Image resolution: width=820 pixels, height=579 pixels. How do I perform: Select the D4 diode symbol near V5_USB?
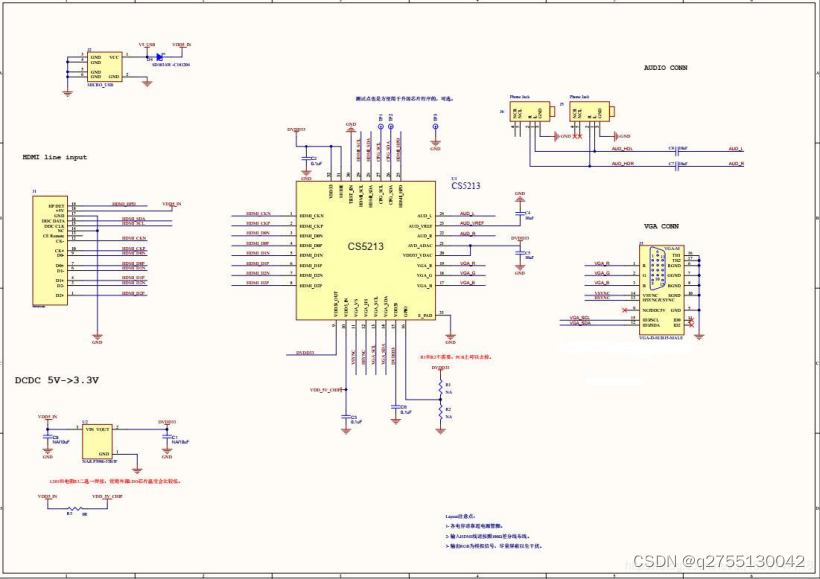(x=160, y=57)
